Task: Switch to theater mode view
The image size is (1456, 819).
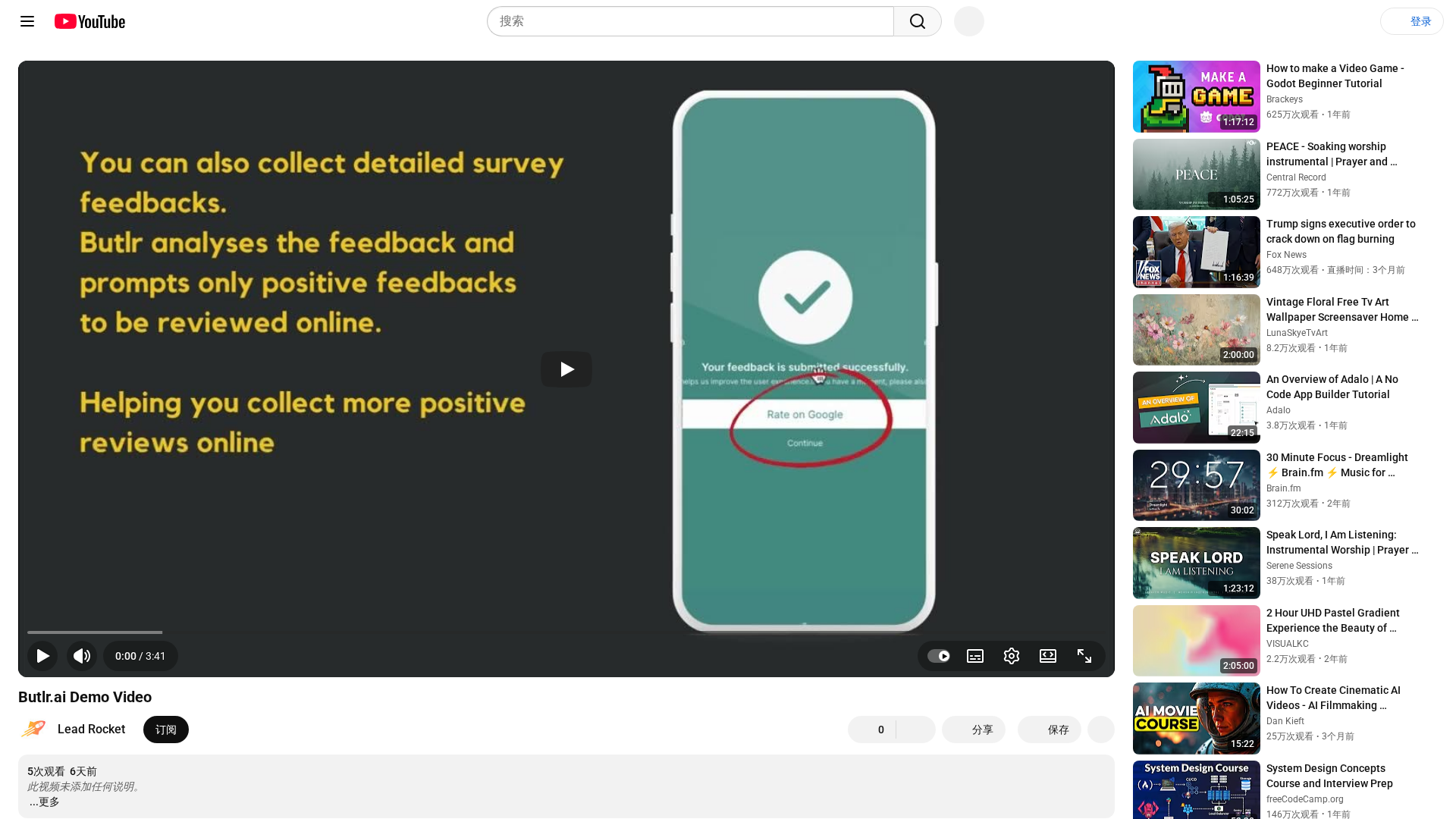Action: coord(1047,656)
